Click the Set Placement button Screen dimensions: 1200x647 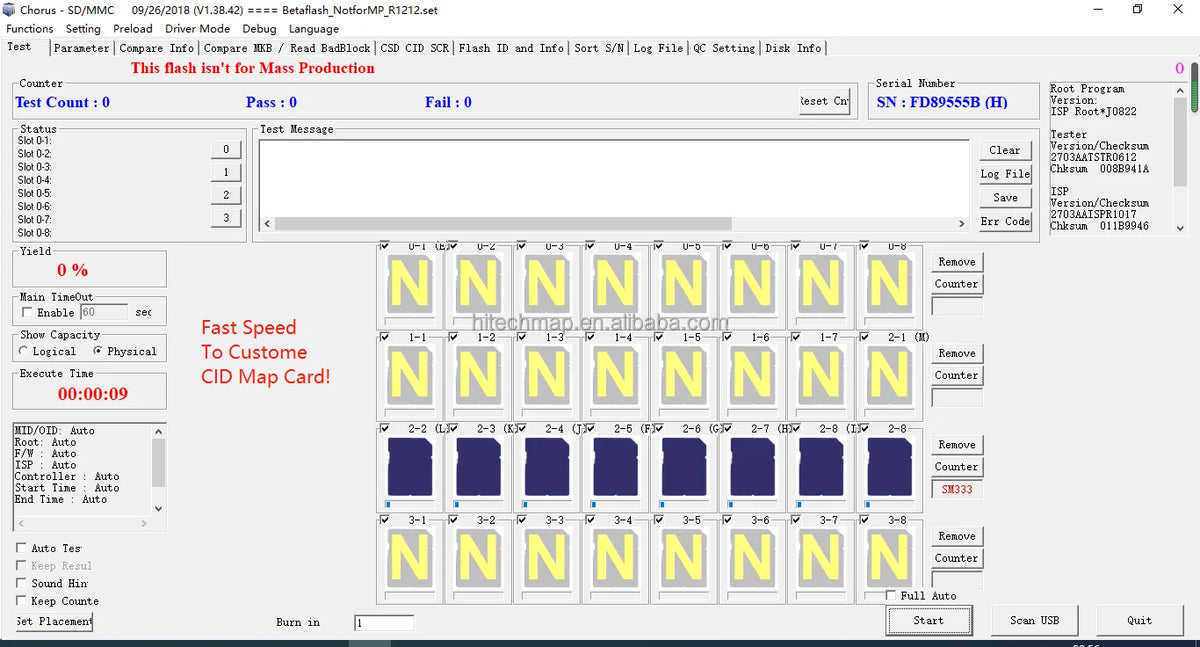[54, 621]
